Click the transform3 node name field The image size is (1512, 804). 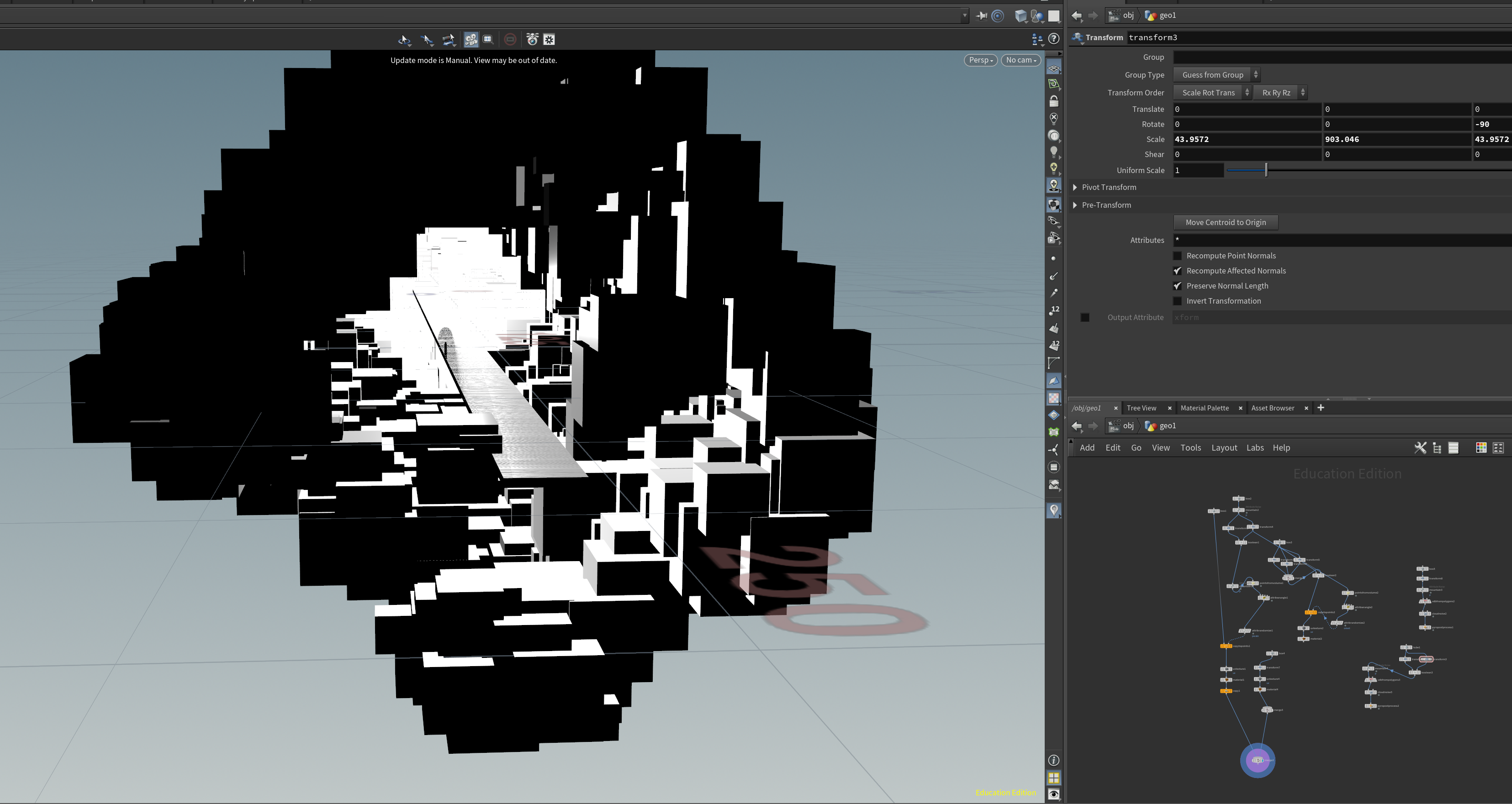1319,37
